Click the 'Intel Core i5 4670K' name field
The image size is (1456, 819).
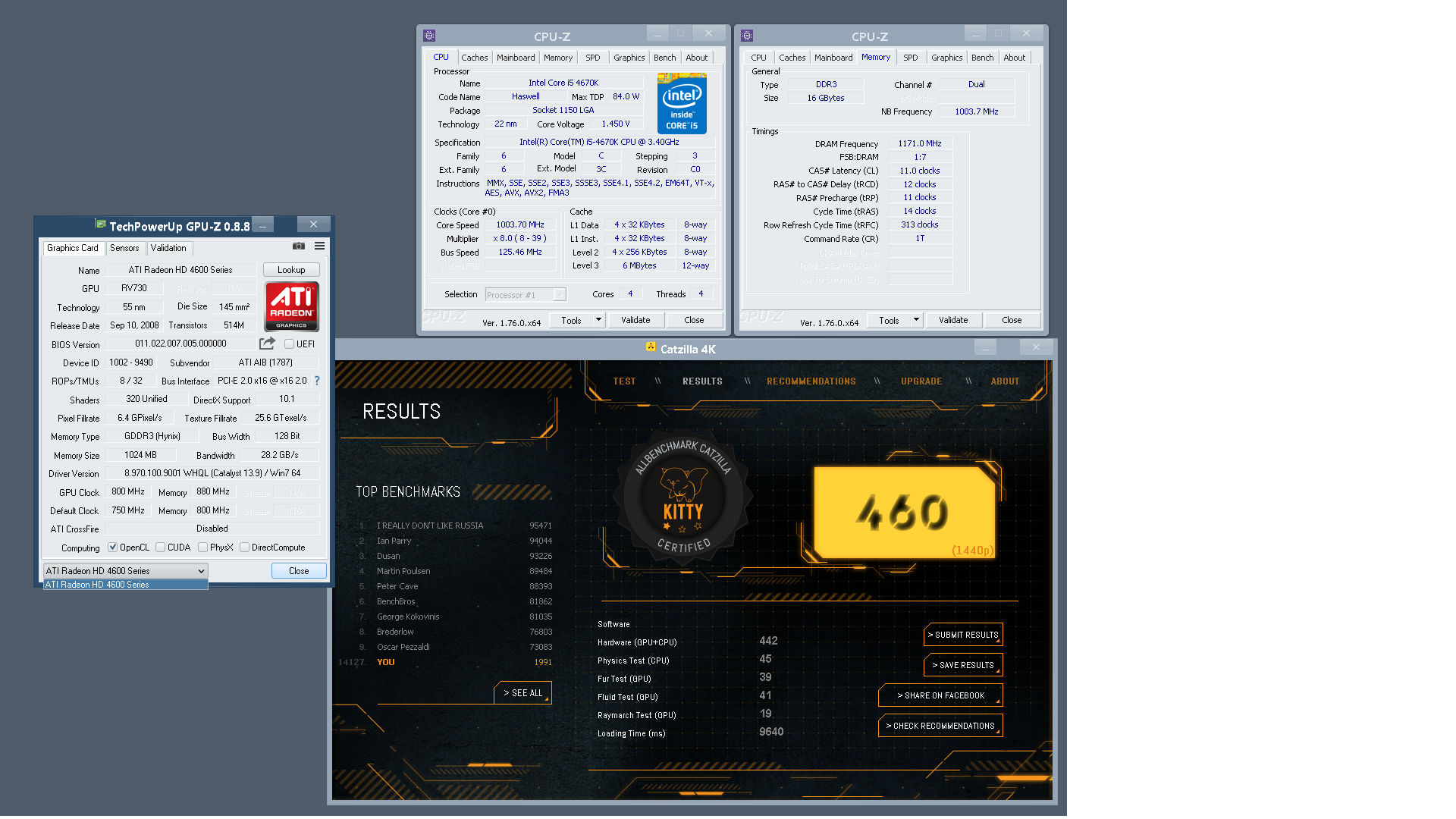click(x=563, y=83)
